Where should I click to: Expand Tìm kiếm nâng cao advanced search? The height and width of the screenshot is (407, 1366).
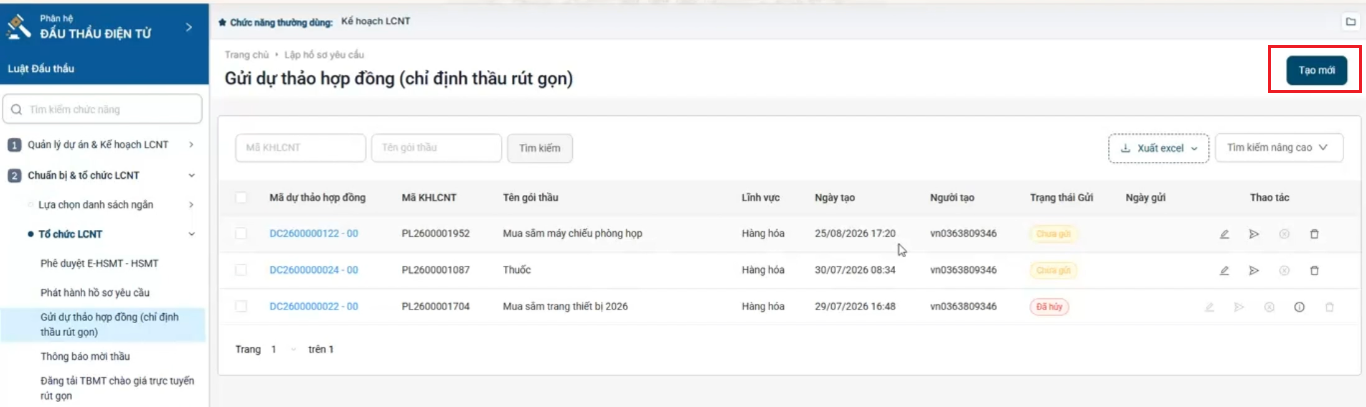1278,148
